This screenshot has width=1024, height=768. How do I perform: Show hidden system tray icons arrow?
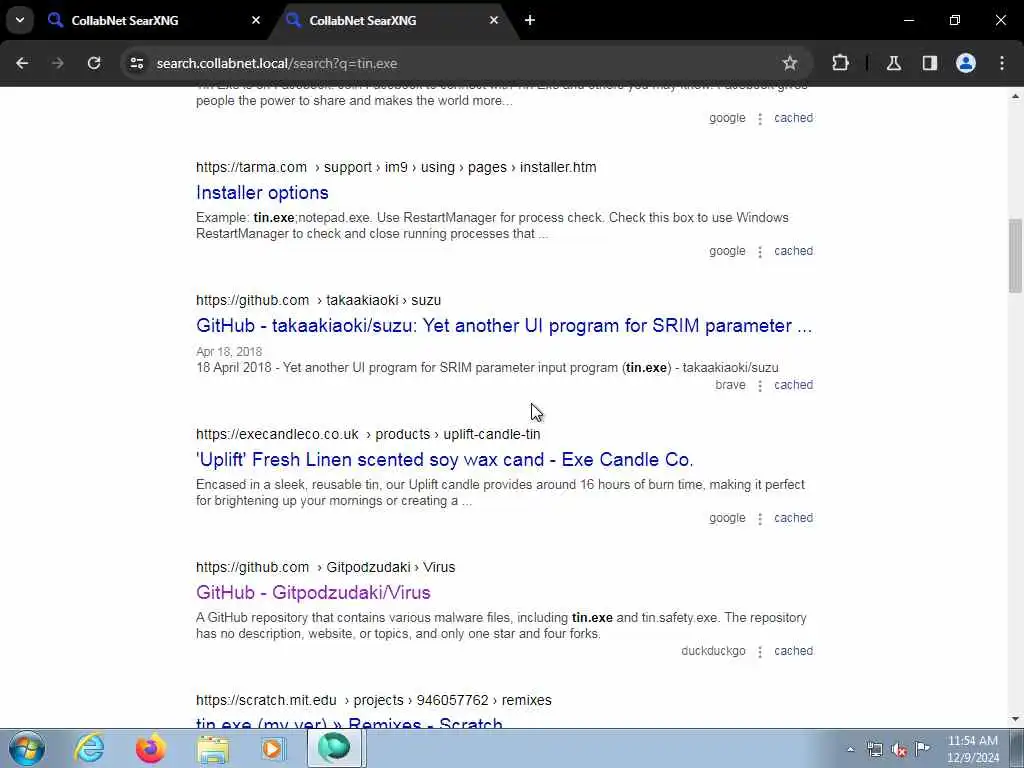(850, 750)
